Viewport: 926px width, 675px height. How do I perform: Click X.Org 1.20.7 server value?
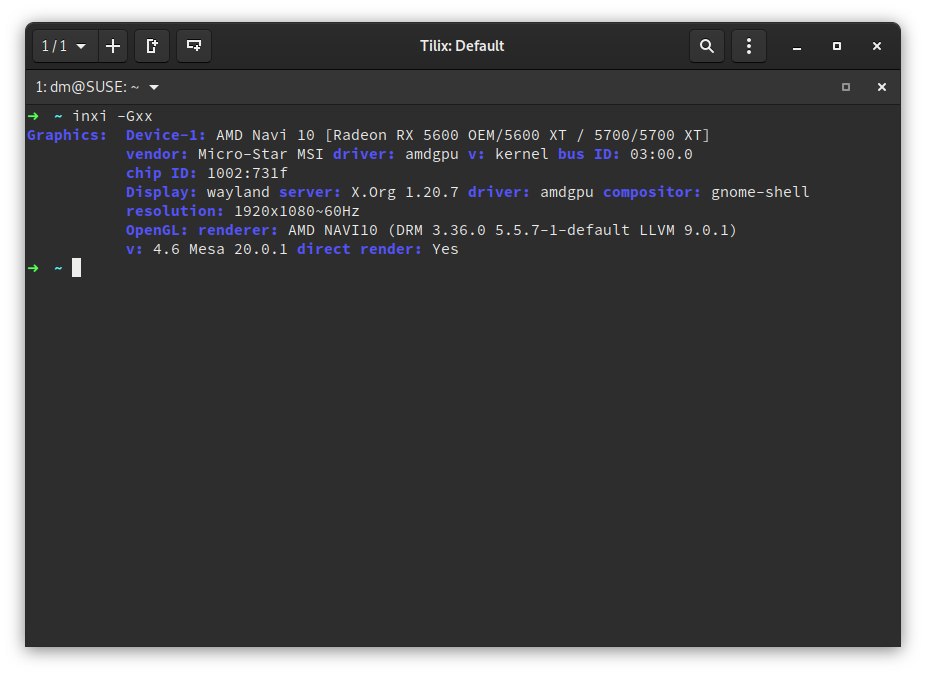click(405, 192)
